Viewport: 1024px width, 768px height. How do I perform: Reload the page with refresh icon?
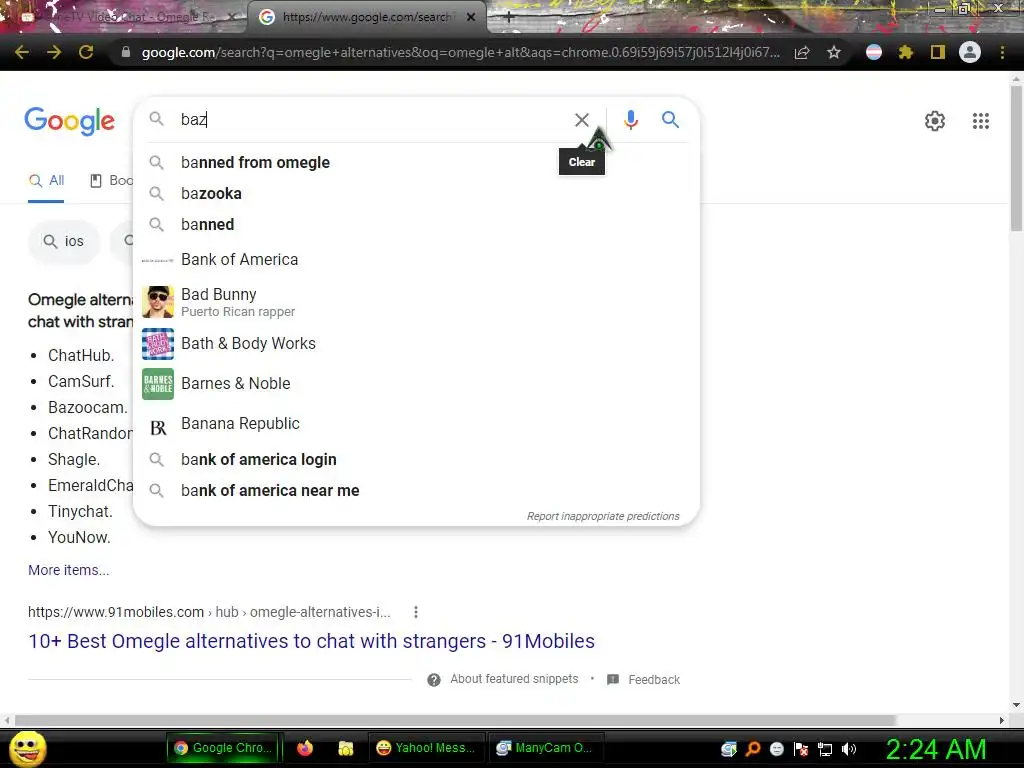click(x=86, y=52)
